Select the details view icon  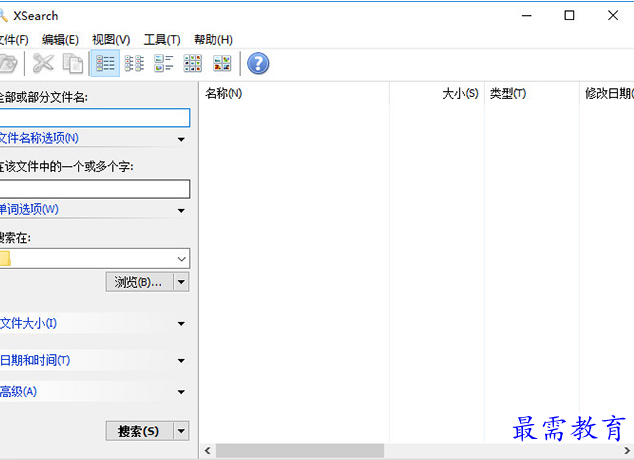[105, 63]
